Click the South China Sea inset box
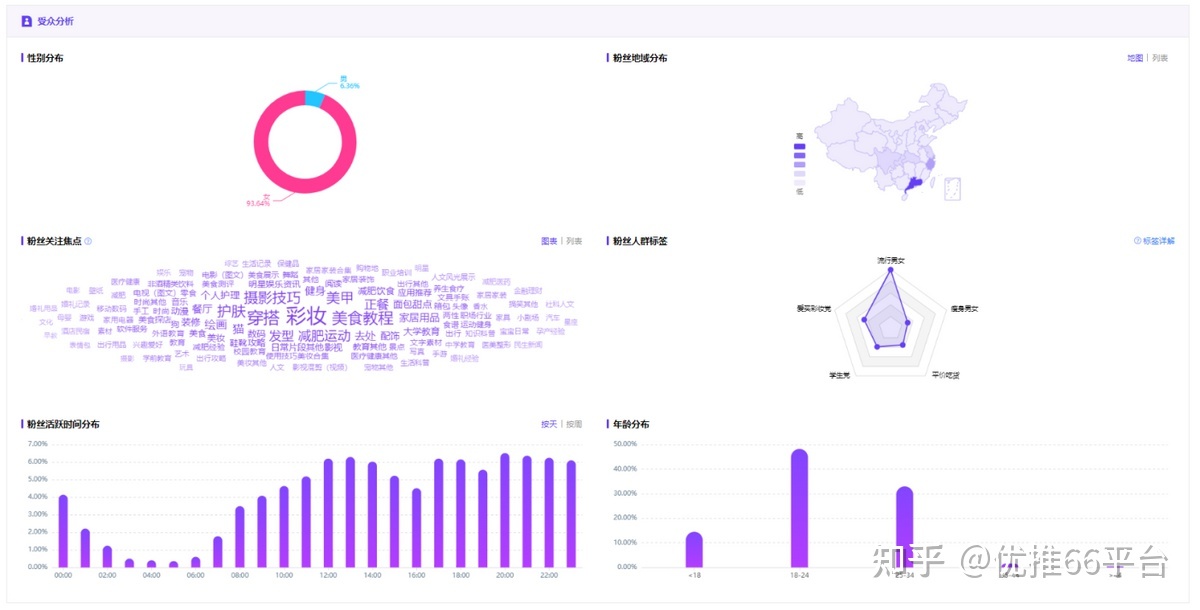The width and height of the screenshot is (1200, 610). [x=952, y=188]
